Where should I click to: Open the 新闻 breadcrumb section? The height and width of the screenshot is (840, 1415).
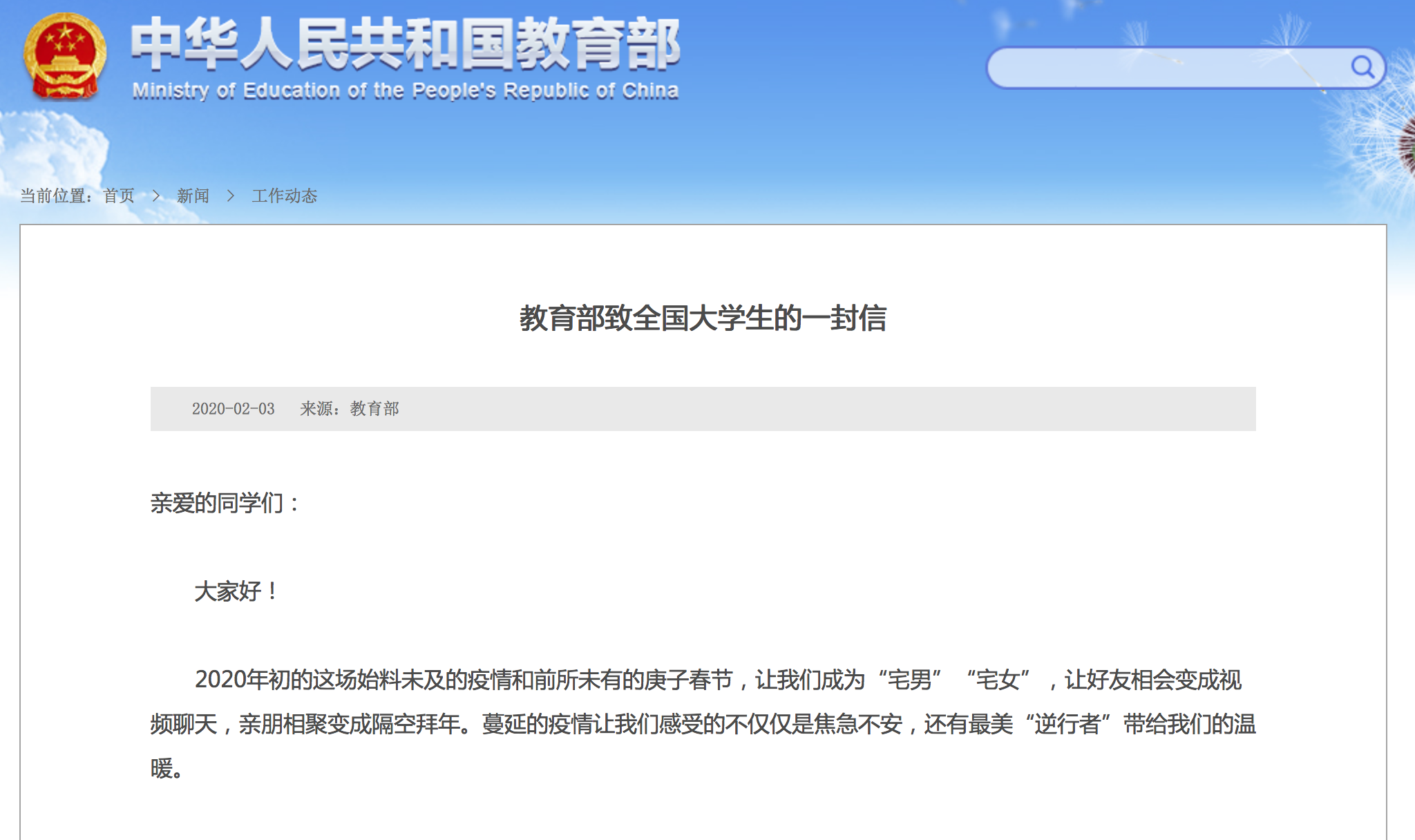pos(193,196)
